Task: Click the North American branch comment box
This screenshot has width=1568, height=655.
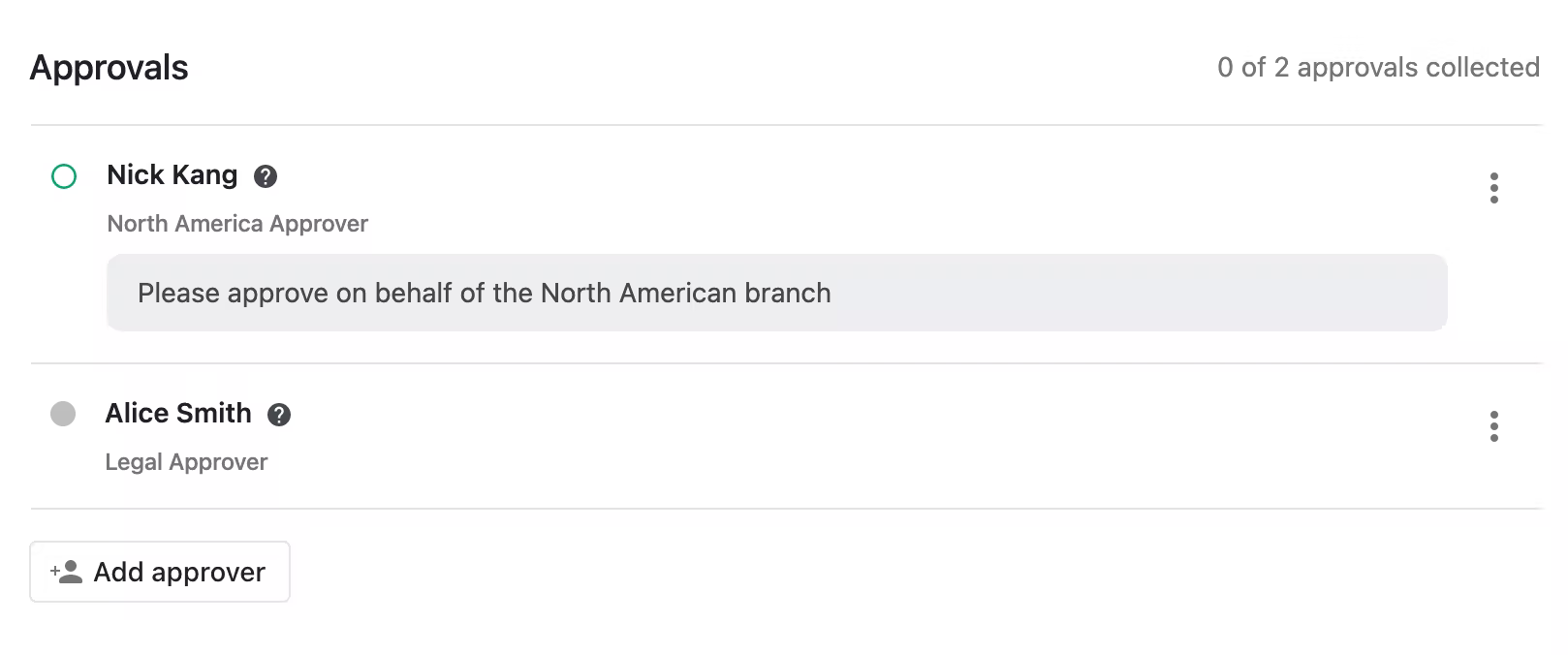Action: (x=777, y=293)
